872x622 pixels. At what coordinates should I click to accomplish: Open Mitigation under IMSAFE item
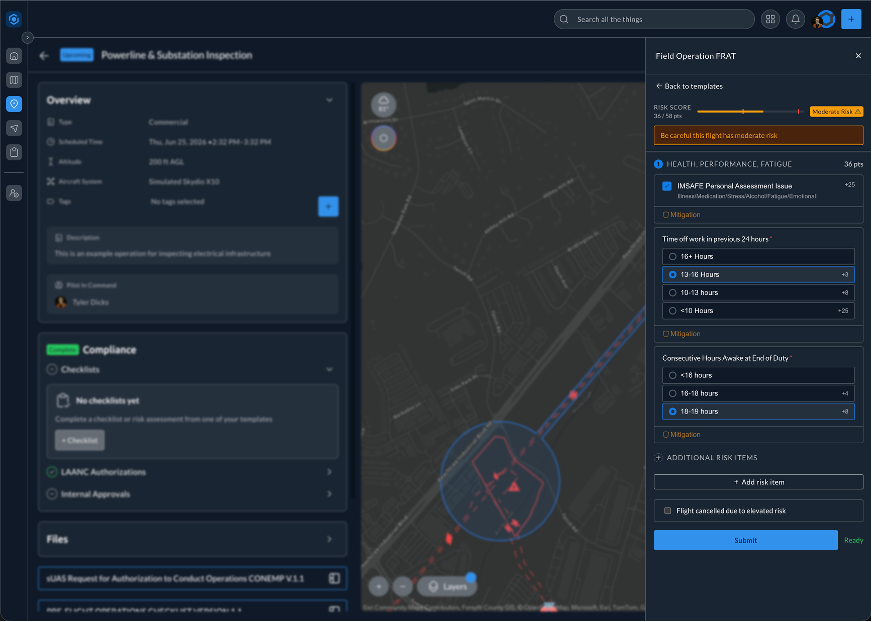click(x=682, y=215)
